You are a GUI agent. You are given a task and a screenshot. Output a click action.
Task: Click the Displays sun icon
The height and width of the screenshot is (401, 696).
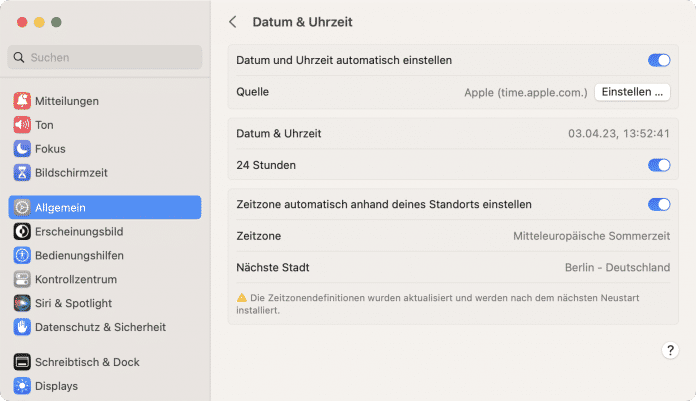(22, 386)
